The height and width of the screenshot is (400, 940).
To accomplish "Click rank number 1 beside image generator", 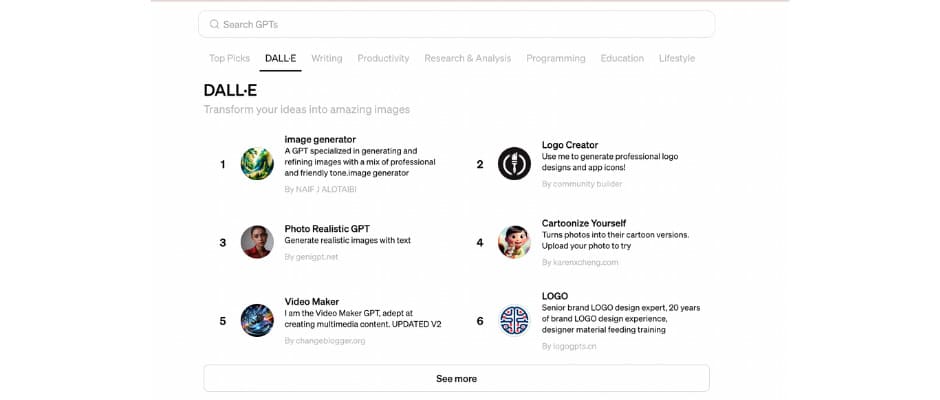I will tap(222, 164).
